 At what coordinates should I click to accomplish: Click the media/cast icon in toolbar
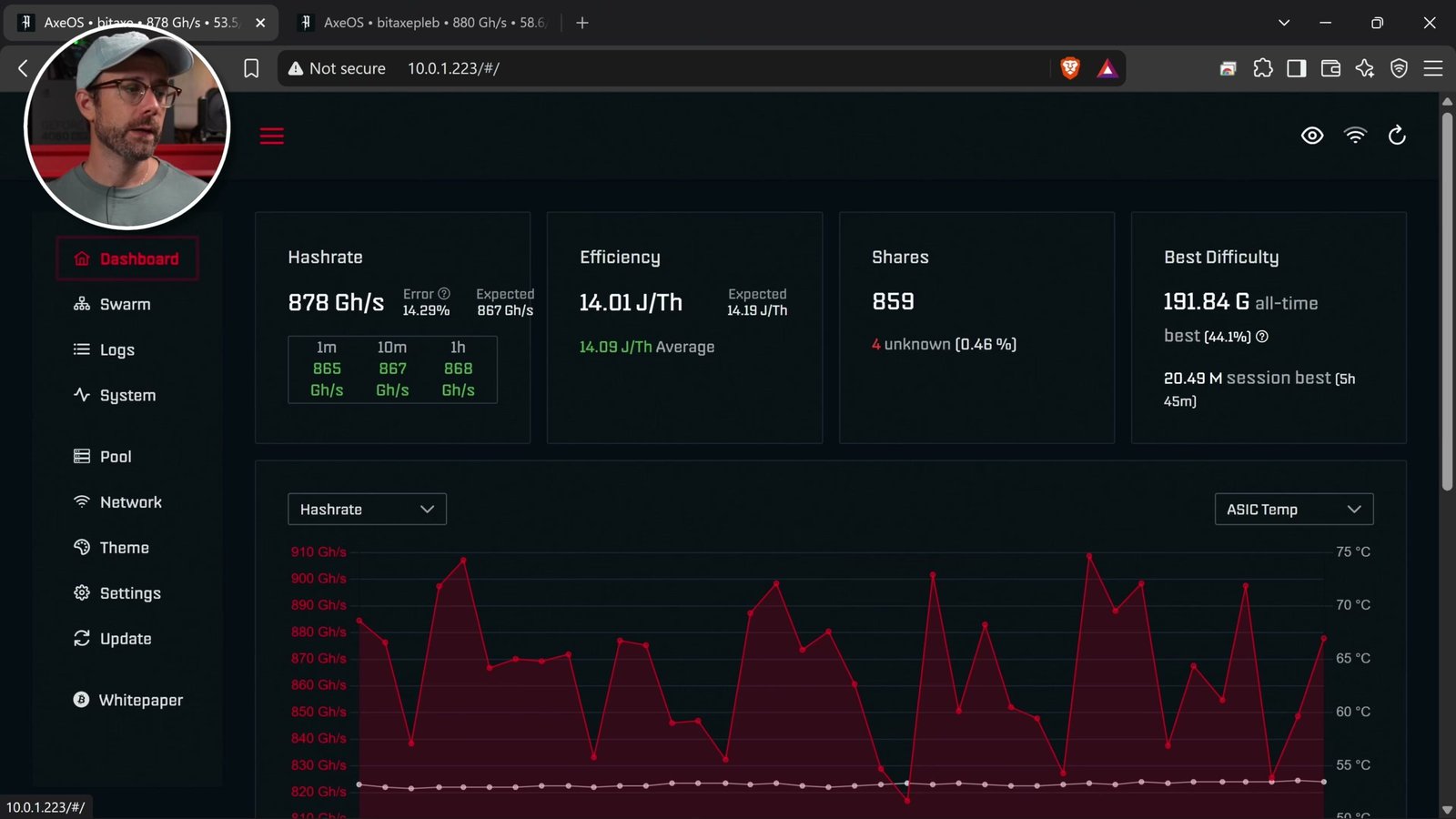point(1228,68)
